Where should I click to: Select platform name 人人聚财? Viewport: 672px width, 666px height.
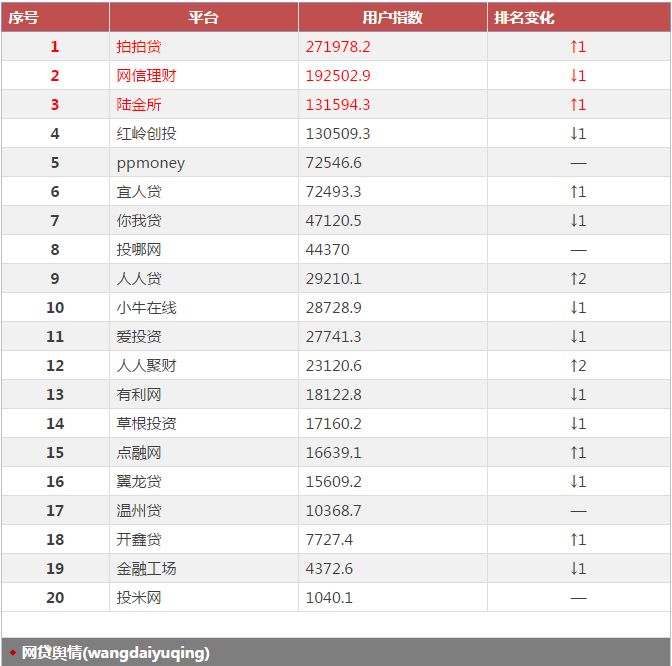coord(147,366)
